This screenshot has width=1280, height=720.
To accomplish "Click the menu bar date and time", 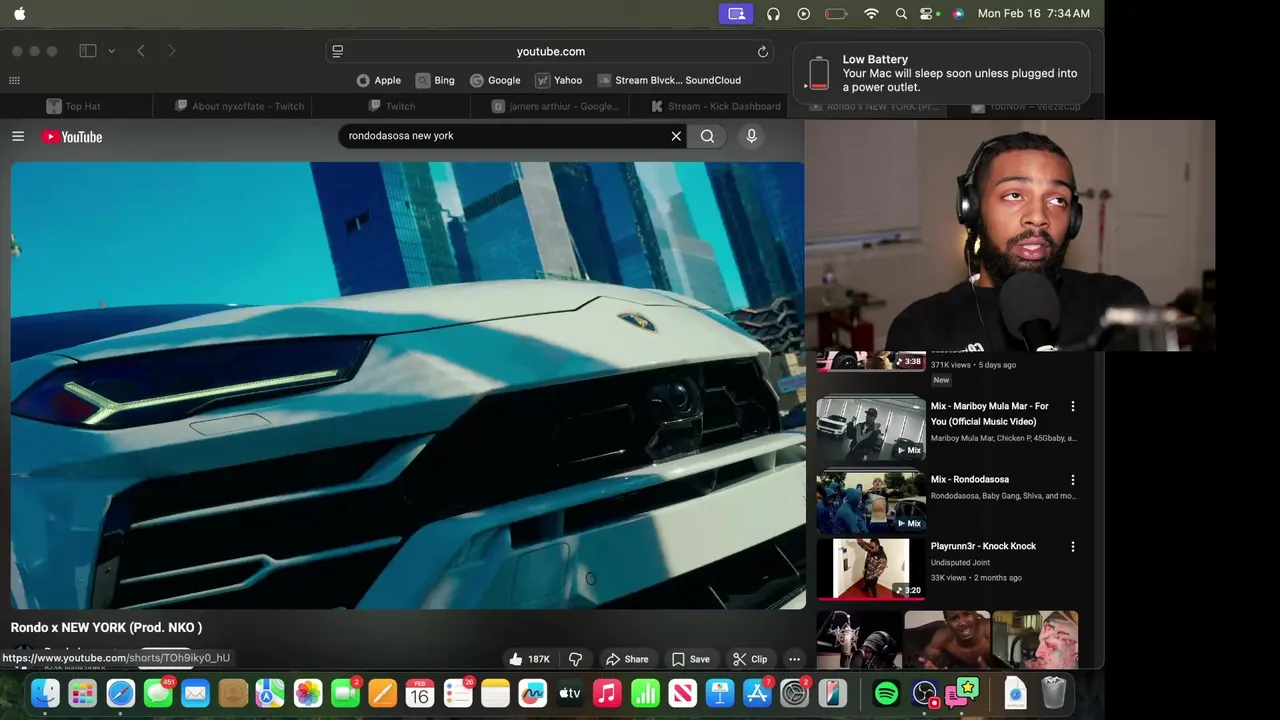I will pyautogui.click(x=1034, y=14).
